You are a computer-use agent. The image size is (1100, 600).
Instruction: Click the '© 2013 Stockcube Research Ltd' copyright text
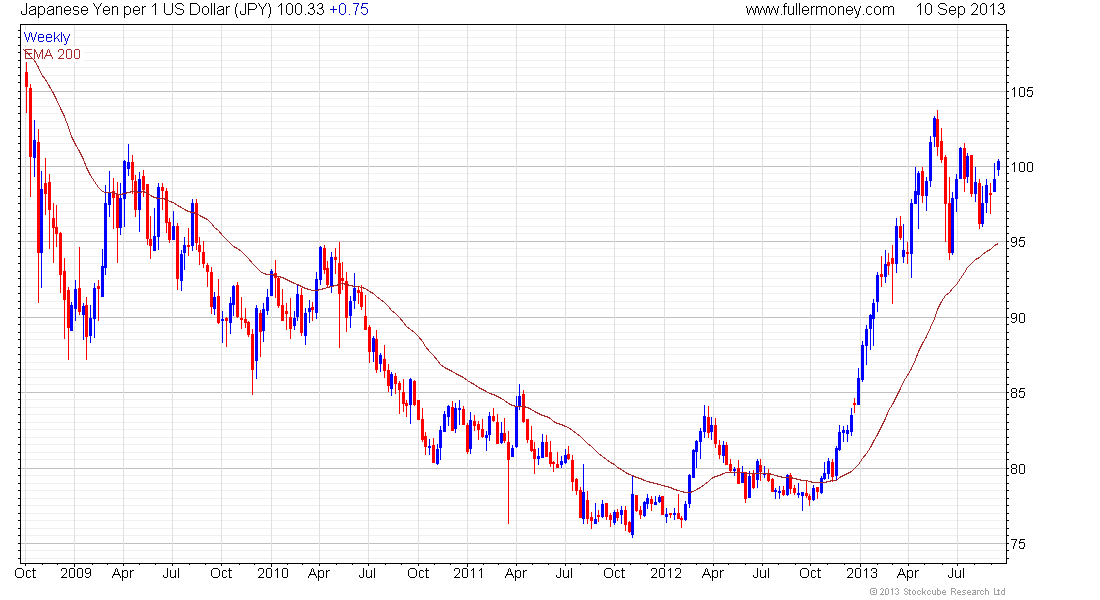coord(938,592)
